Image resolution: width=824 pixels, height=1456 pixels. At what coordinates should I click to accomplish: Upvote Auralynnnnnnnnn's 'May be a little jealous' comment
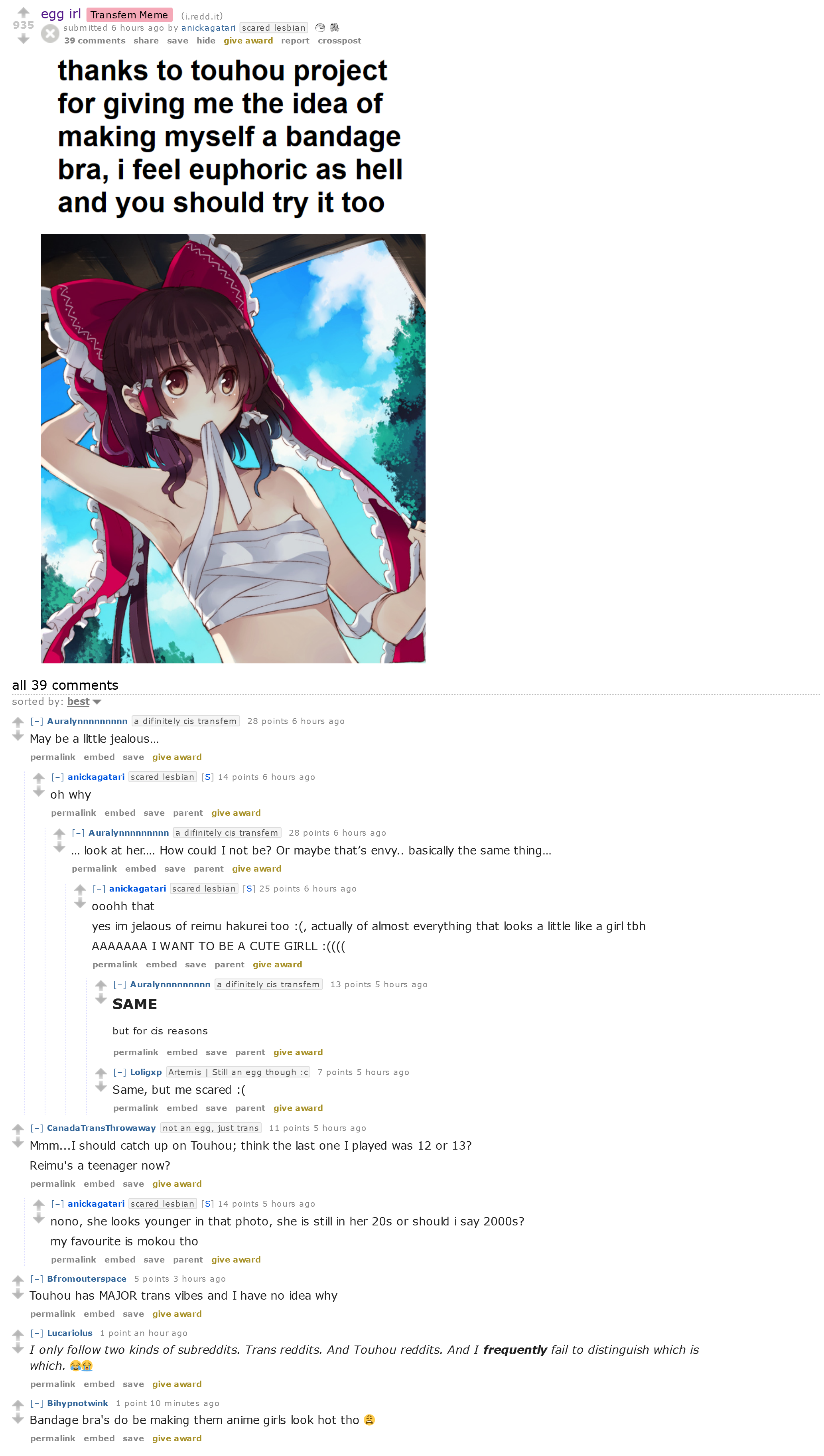click(x=18, y=722)
